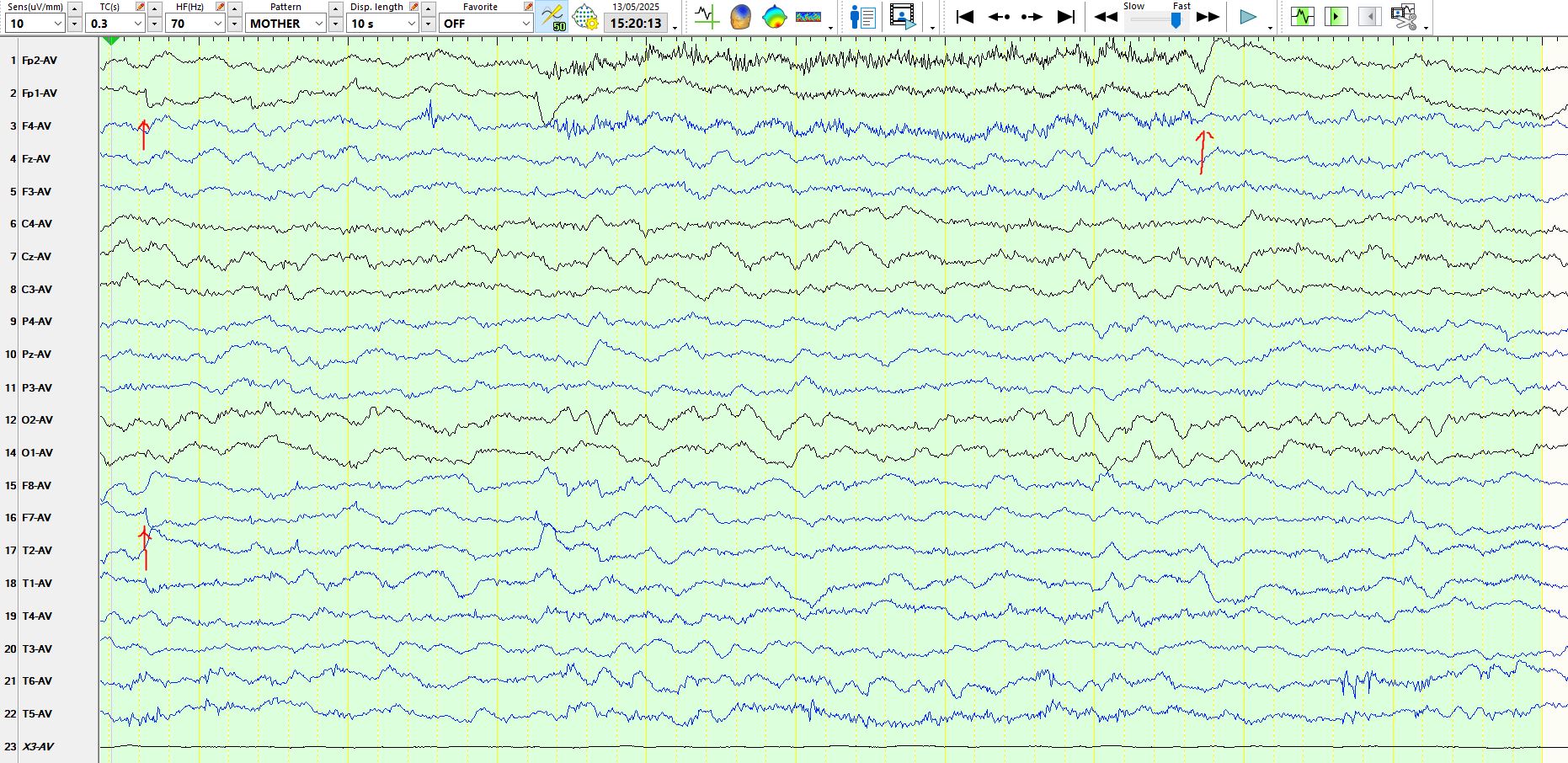This screenshot has width=1568, height=763.
Task: Click the green waveform display icon
Action: 1302,17
